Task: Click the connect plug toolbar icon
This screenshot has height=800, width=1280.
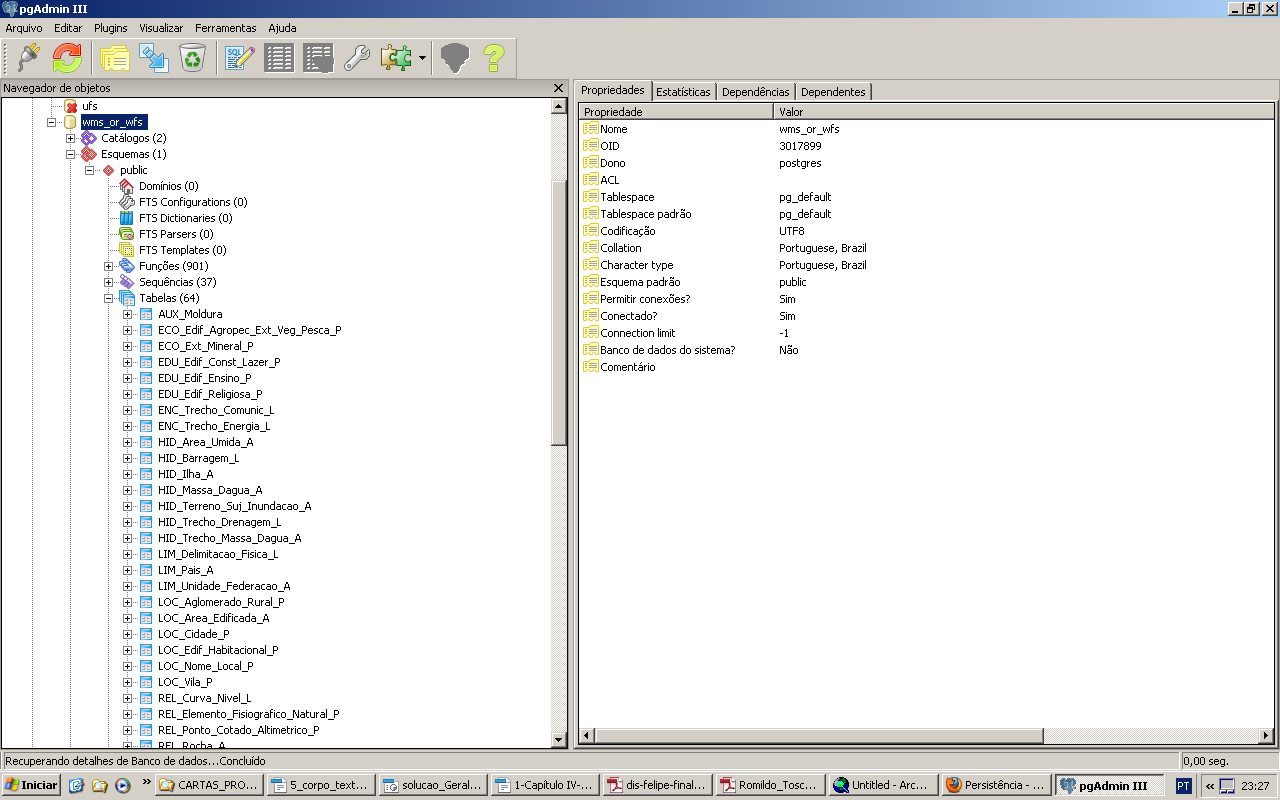Action: coord(29,58)
